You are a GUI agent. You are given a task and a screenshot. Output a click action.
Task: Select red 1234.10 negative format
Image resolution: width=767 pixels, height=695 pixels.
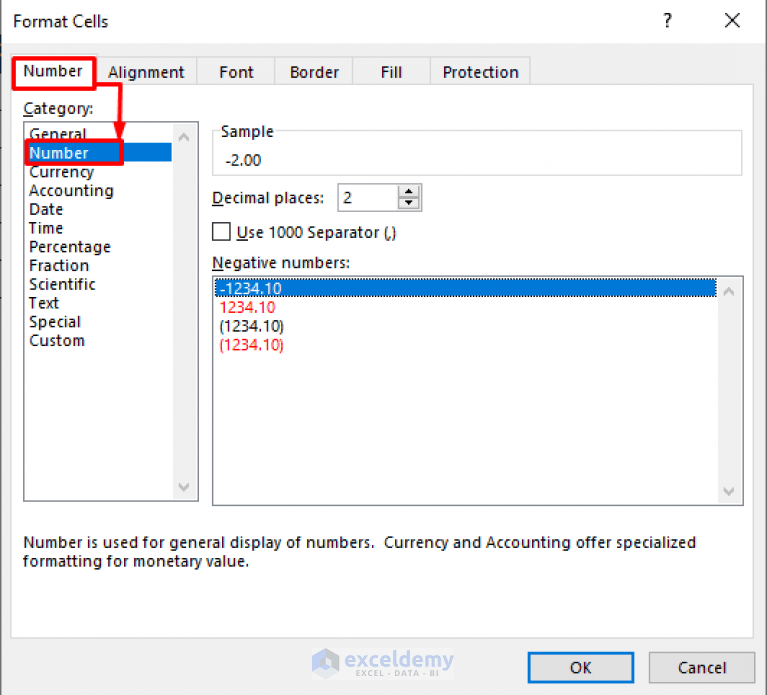(x=465, y=307)
